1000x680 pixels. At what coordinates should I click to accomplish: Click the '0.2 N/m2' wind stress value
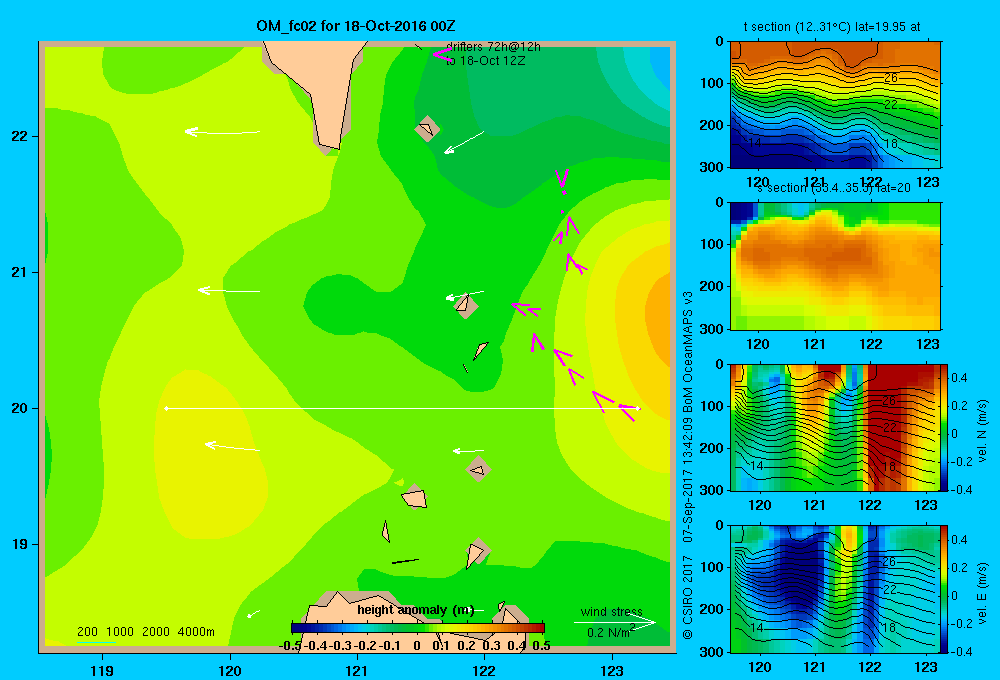click(x=610, y=632)
